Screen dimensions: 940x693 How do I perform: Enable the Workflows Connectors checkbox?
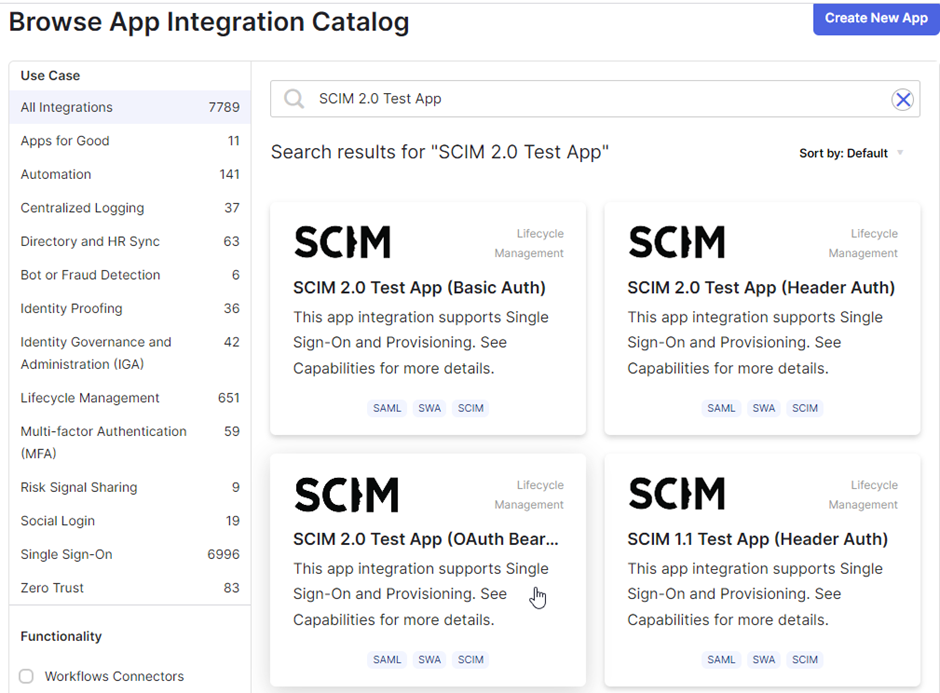(26, 676)
